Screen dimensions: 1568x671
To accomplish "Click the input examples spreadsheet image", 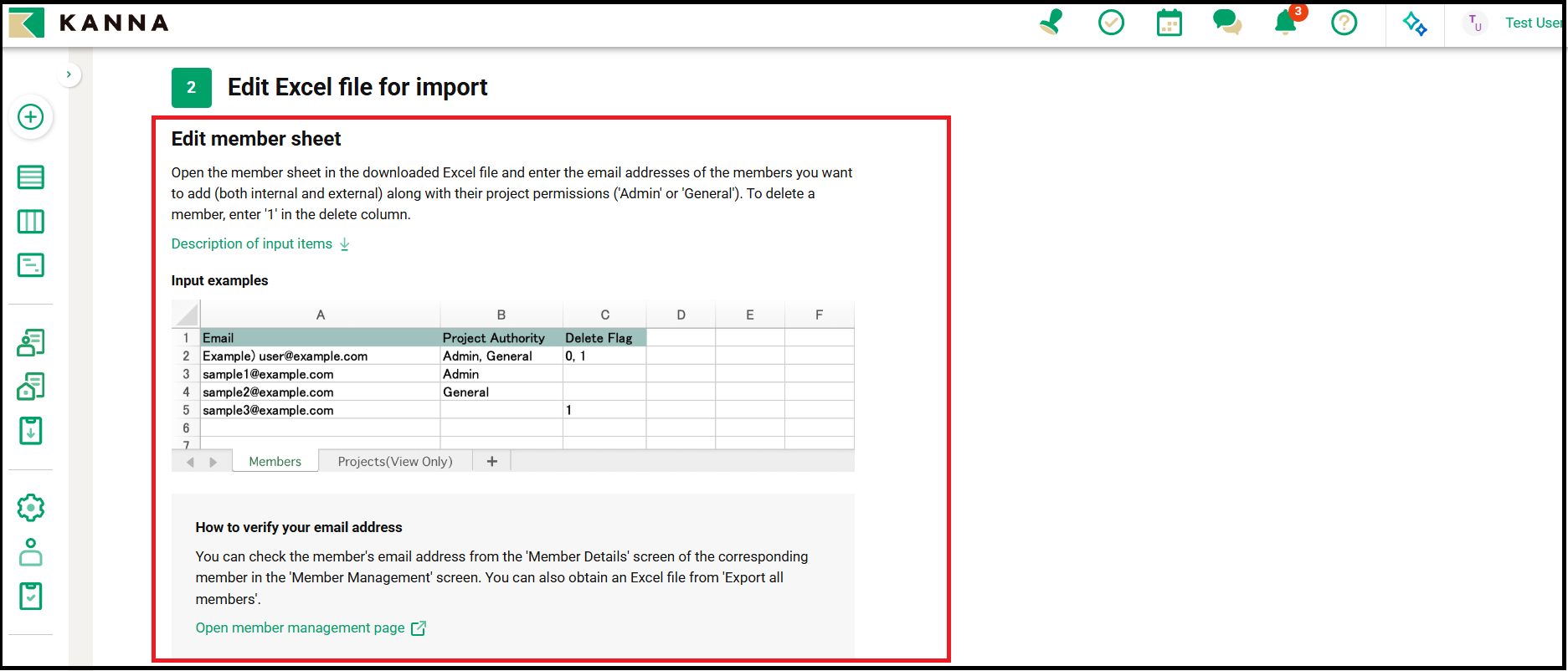I will (513, 386).
